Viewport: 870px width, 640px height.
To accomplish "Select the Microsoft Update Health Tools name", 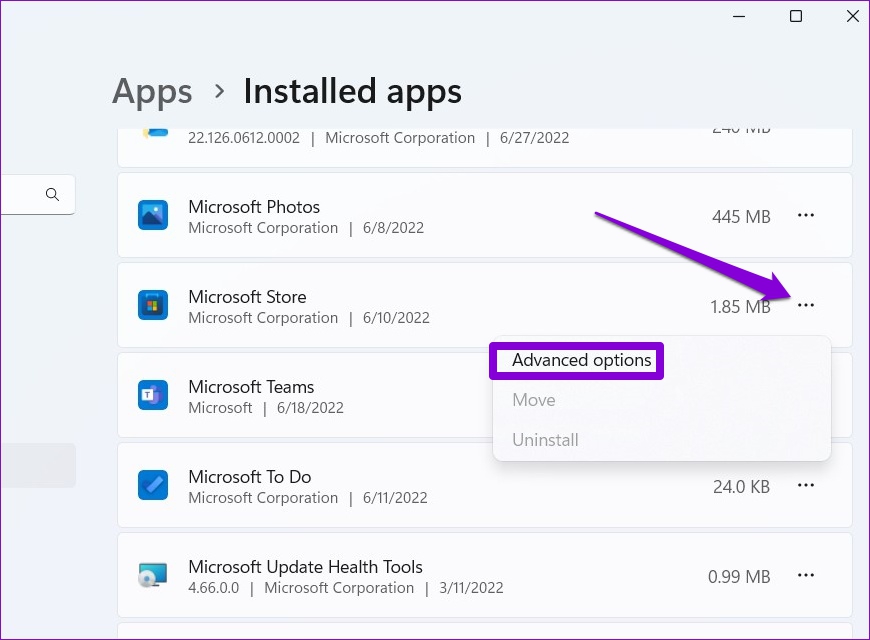I will point(305,567).
